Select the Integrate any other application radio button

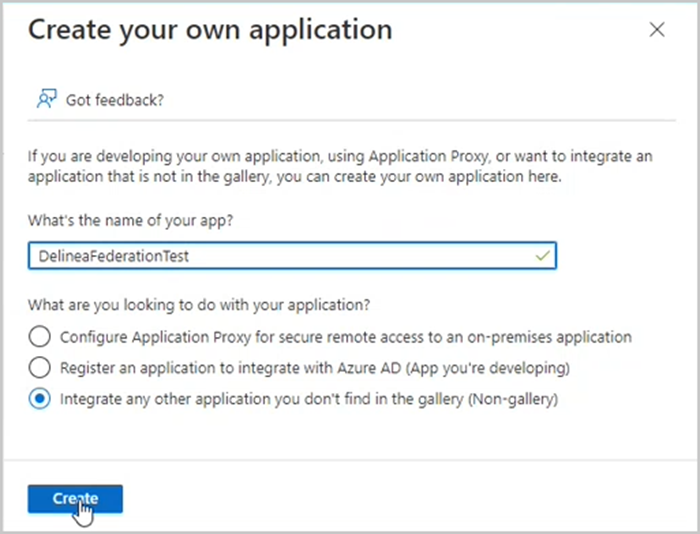tap(39, 399)
